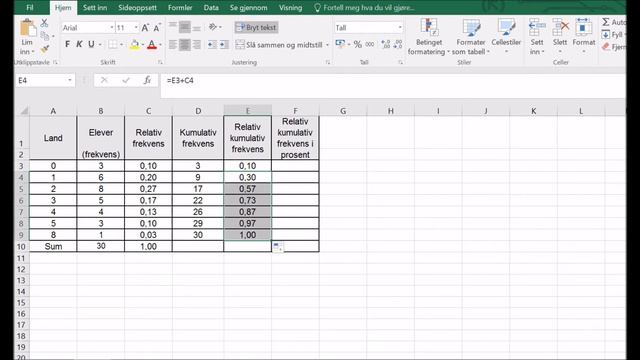Image resolution: width=640 pixels, height=360 pixels.
Task: Click the Lim inn paste clipboard icon
Action: pyautogui.click(x=27, y=29)
